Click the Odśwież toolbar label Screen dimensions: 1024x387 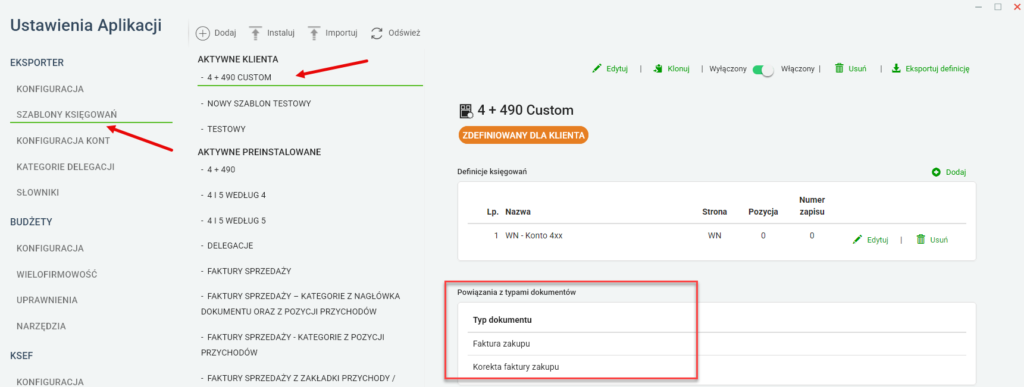click(404, 33)
